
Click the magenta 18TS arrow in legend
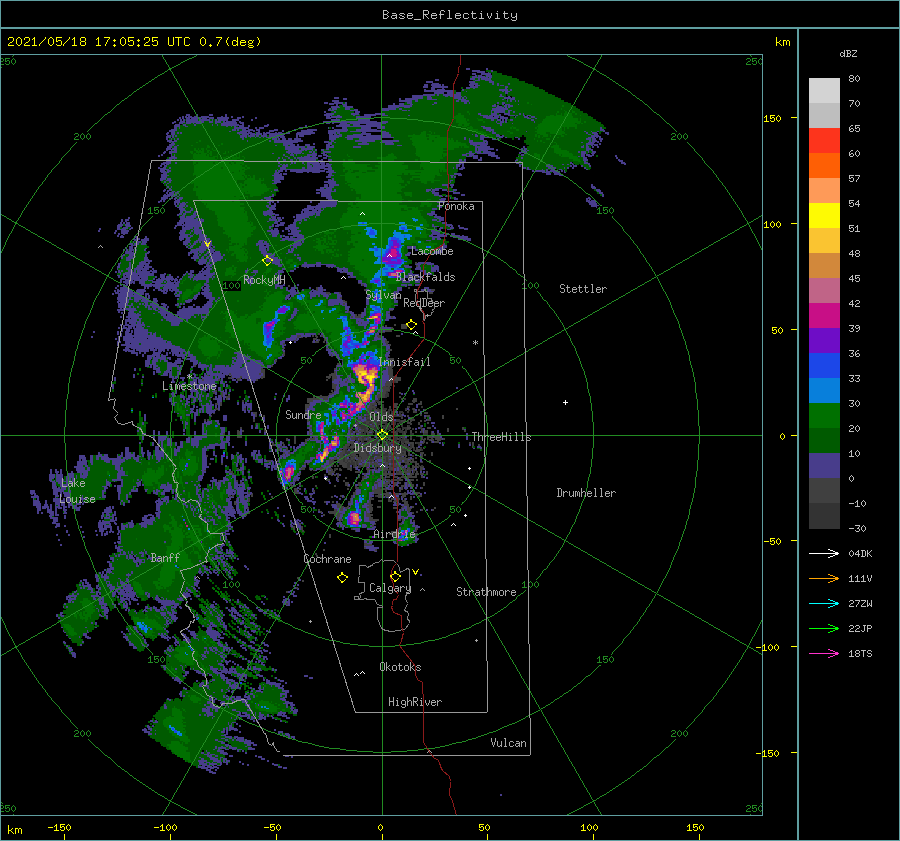click(x=824, y=653)
